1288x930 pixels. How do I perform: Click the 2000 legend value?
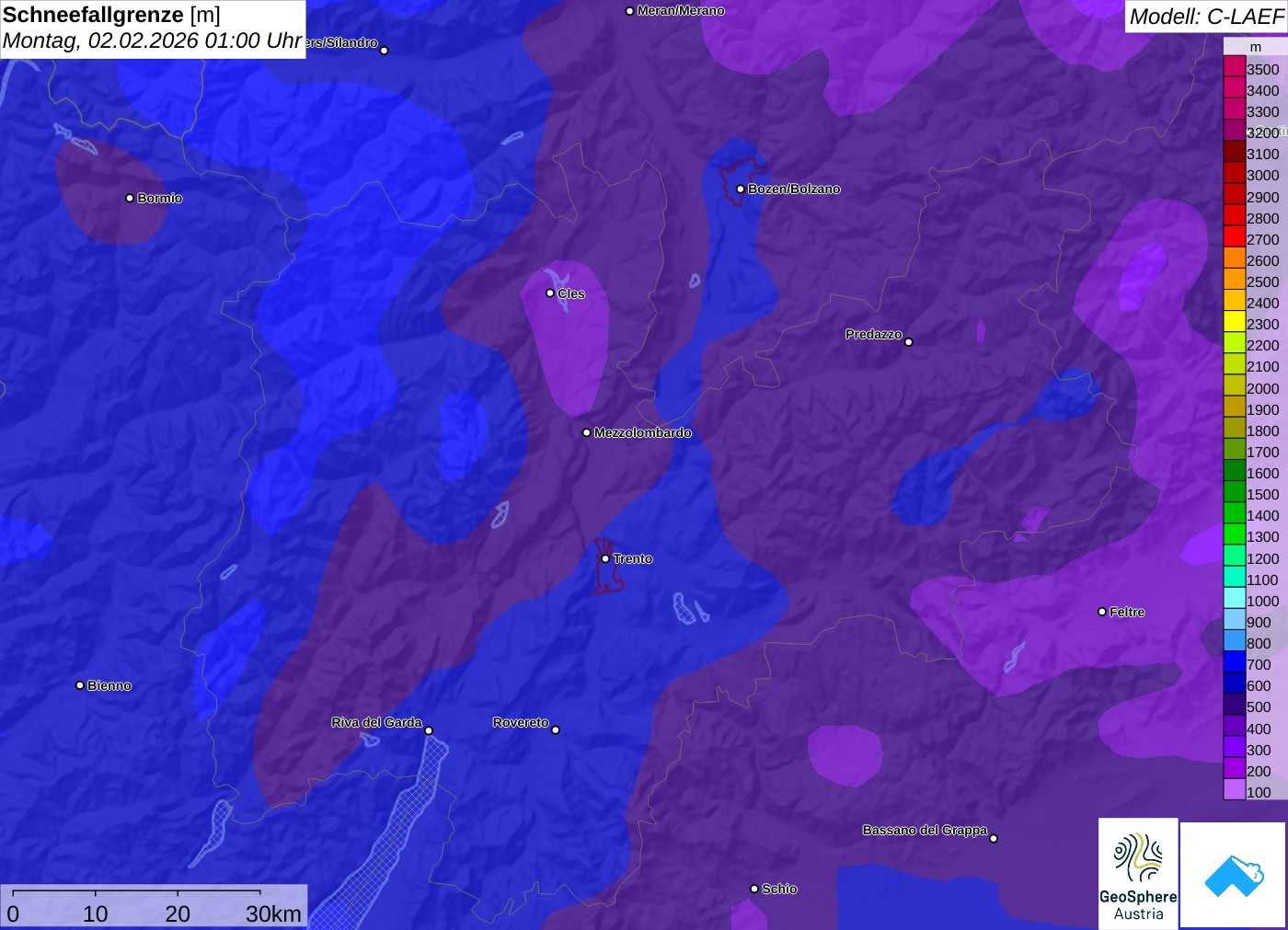(x=1262, y=388)
